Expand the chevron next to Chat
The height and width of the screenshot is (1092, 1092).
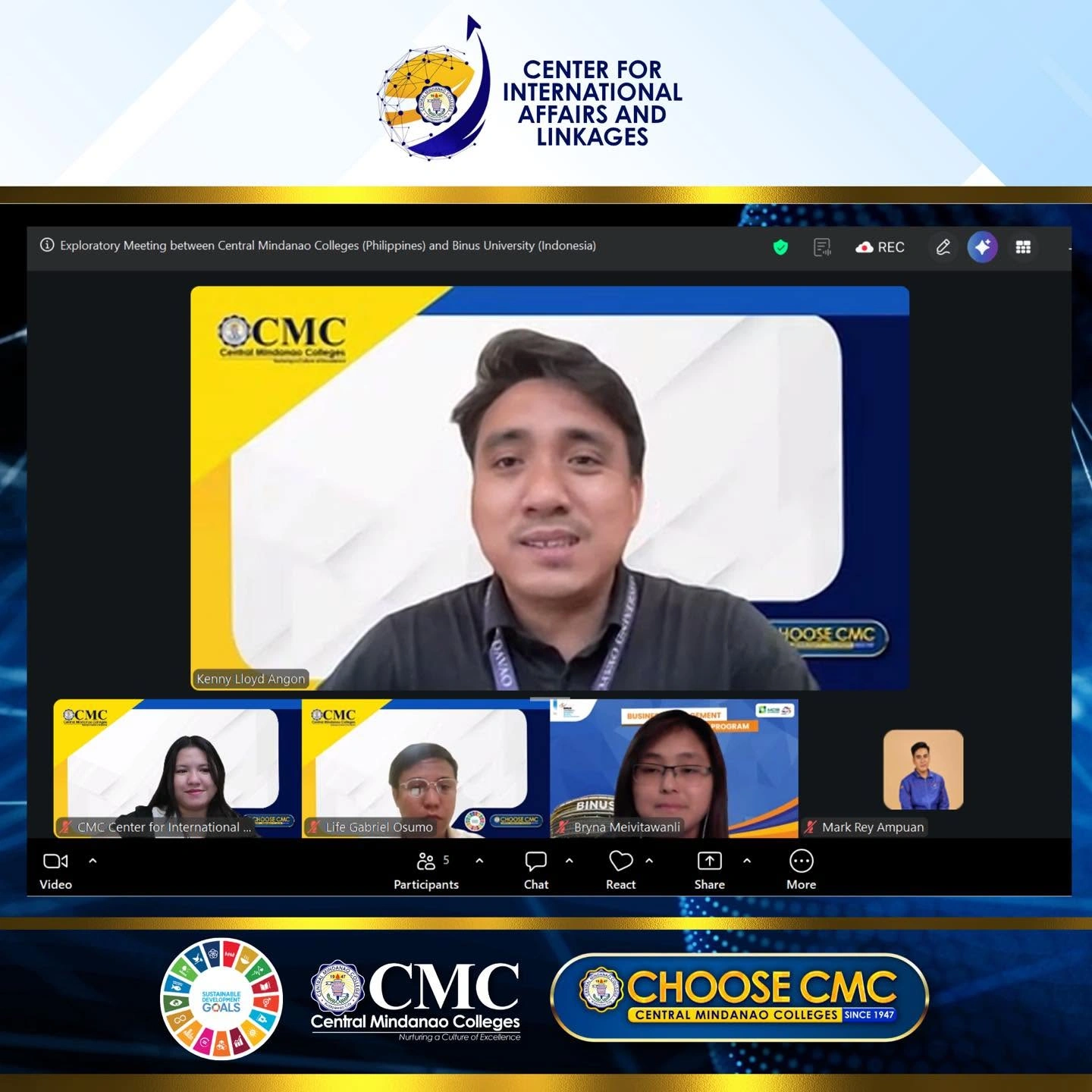[x=570, y=861]
